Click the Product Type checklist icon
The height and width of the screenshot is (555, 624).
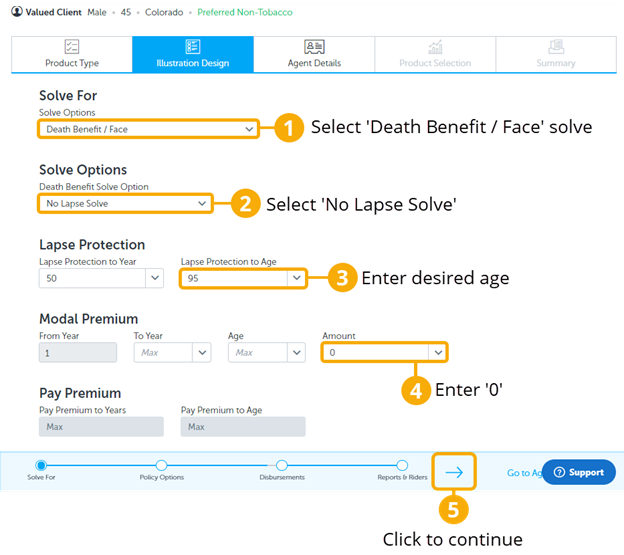(72, 47)
